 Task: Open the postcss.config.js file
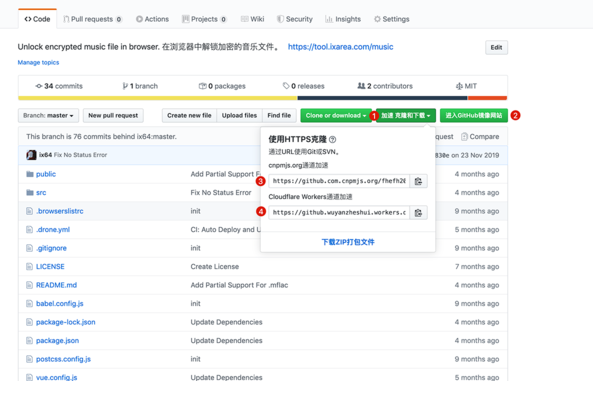pyautogui.click(x=64, y=359)
